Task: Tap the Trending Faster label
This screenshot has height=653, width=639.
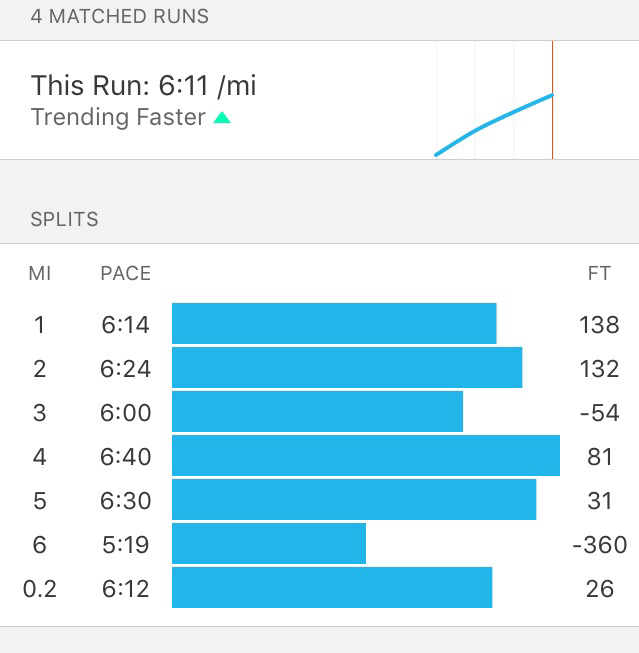Action: click(x=118, y=117)
